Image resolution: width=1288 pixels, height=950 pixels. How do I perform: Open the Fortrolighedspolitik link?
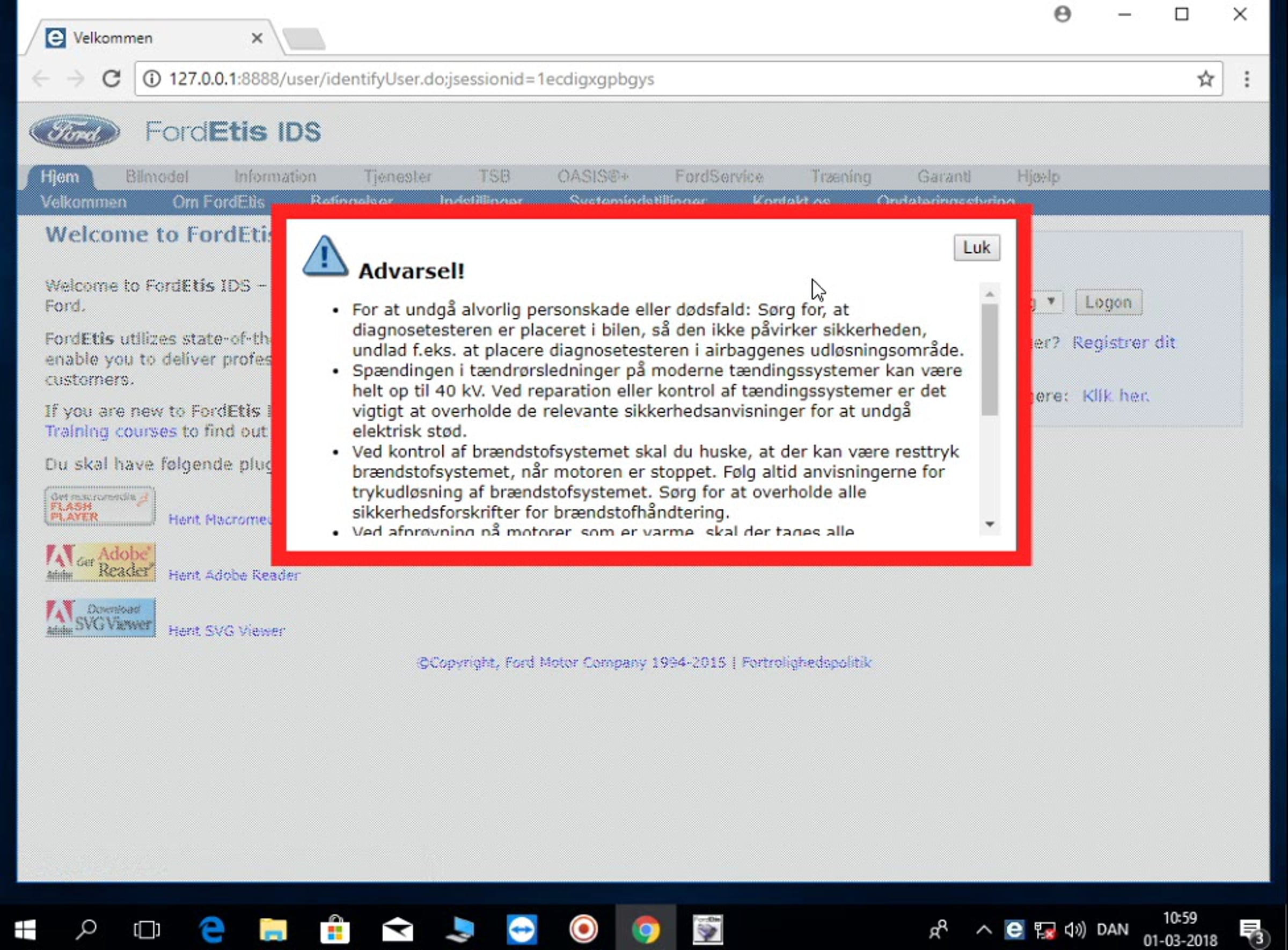(x=806, y=662)
